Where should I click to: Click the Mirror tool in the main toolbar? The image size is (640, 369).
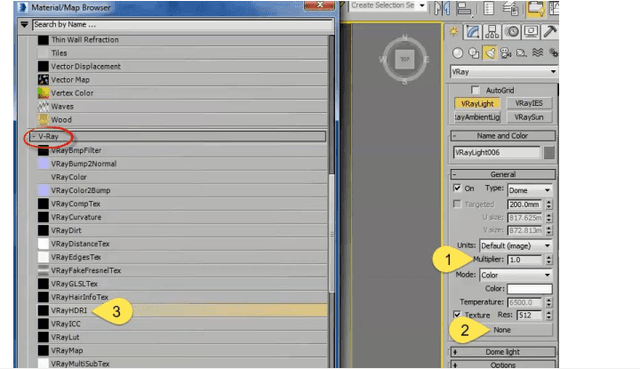click(442, 8)
